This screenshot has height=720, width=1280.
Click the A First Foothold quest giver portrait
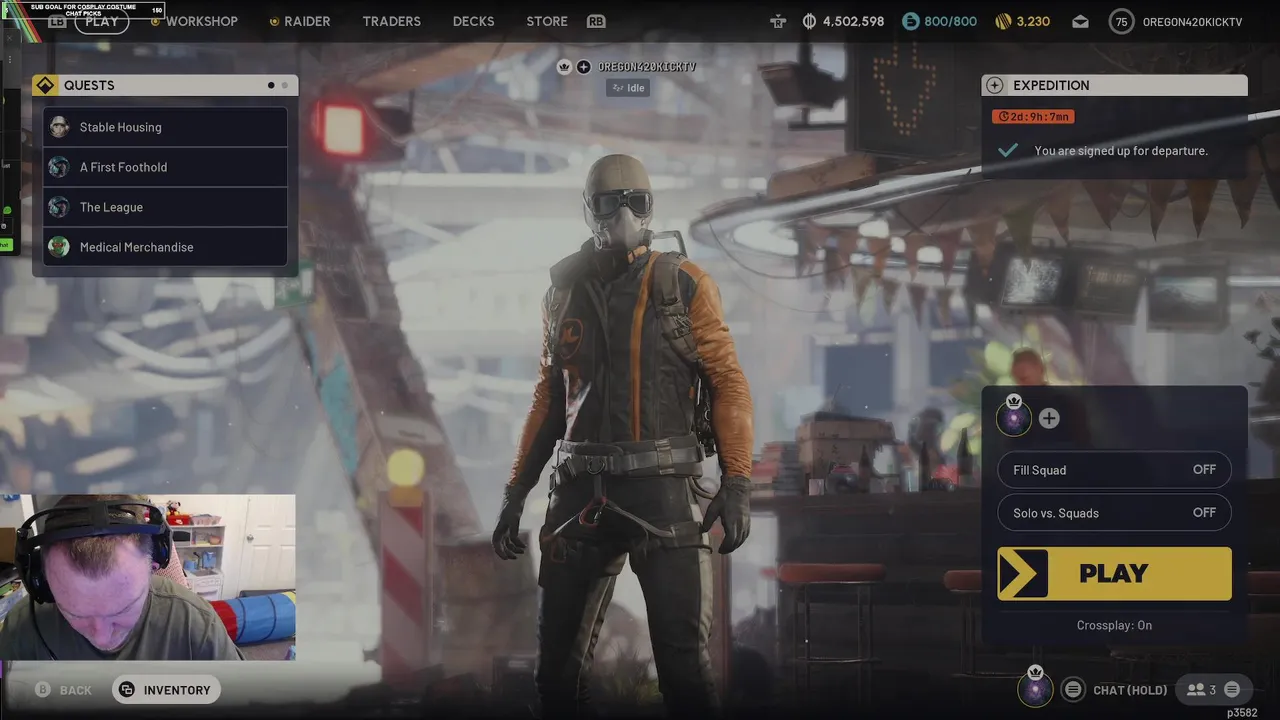tap(59, 167)
